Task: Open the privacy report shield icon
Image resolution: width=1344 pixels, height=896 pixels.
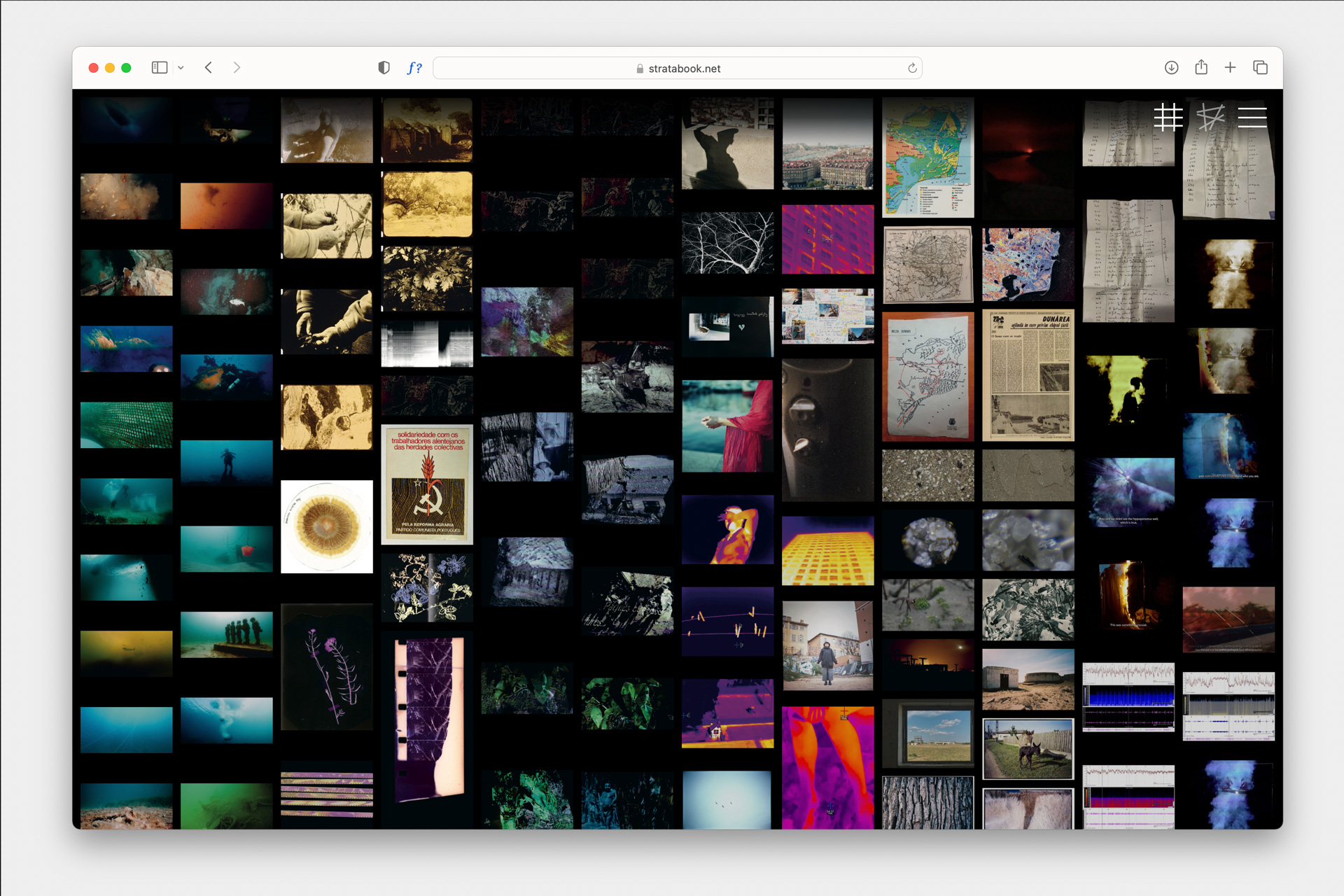Action: point(384,68)
